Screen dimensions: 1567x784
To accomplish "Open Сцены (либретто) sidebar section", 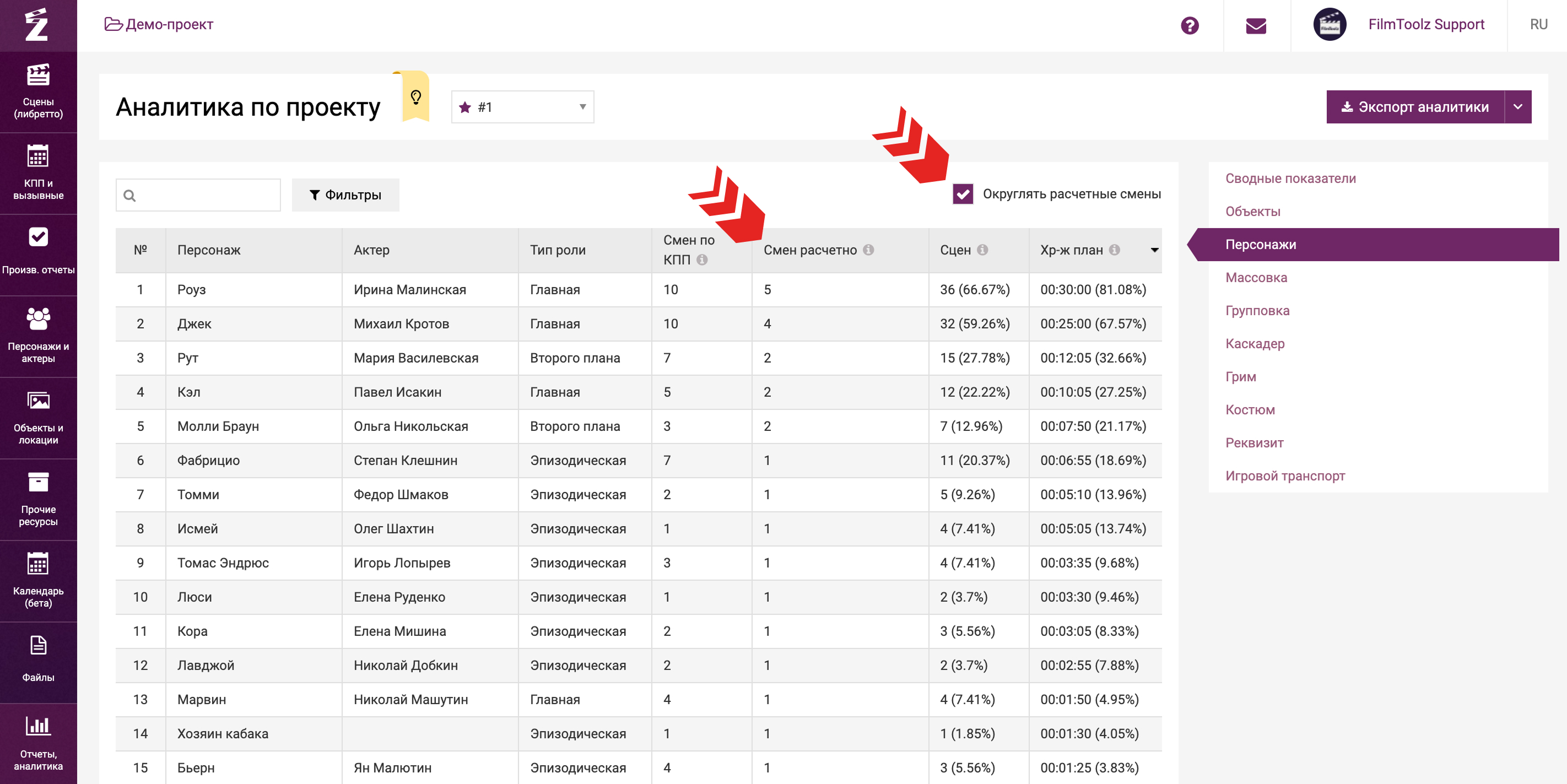I will pyautogui.click(x=39, y=92).
